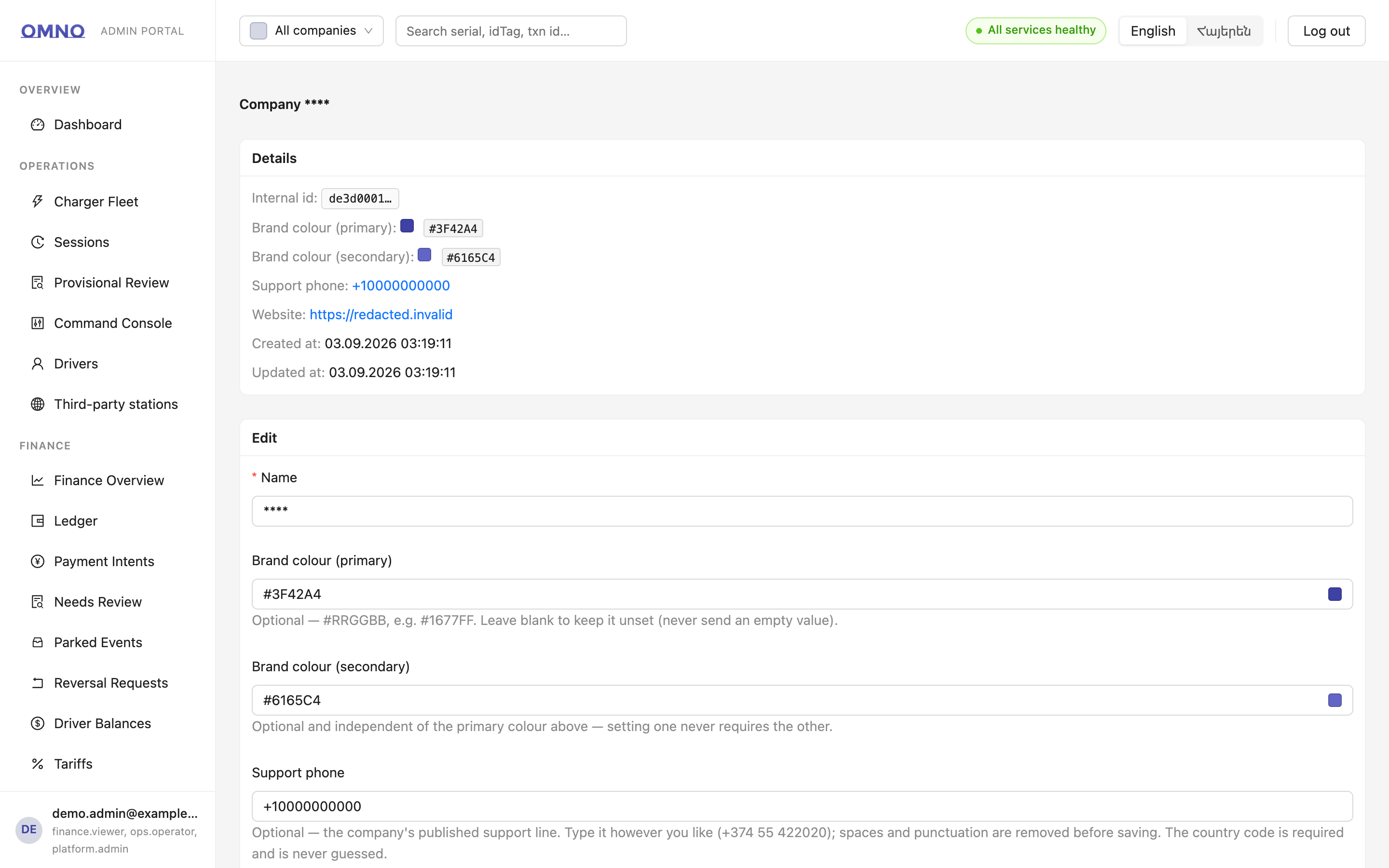Image resolution: width=1389 pixels, height=868 pixels.
Task: Click the Sessions clock icon
Action: (x=38, y=242)
